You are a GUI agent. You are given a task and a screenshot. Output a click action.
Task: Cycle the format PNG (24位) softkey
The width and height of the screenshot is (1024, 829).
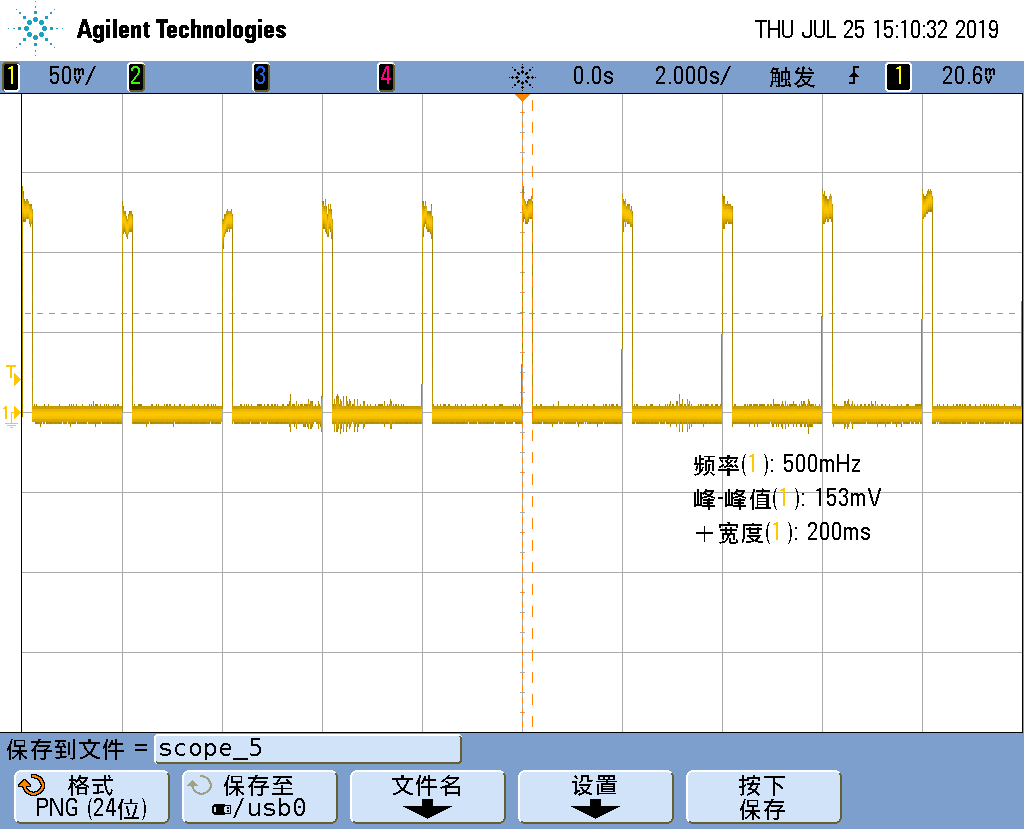(x=90, y=797)
